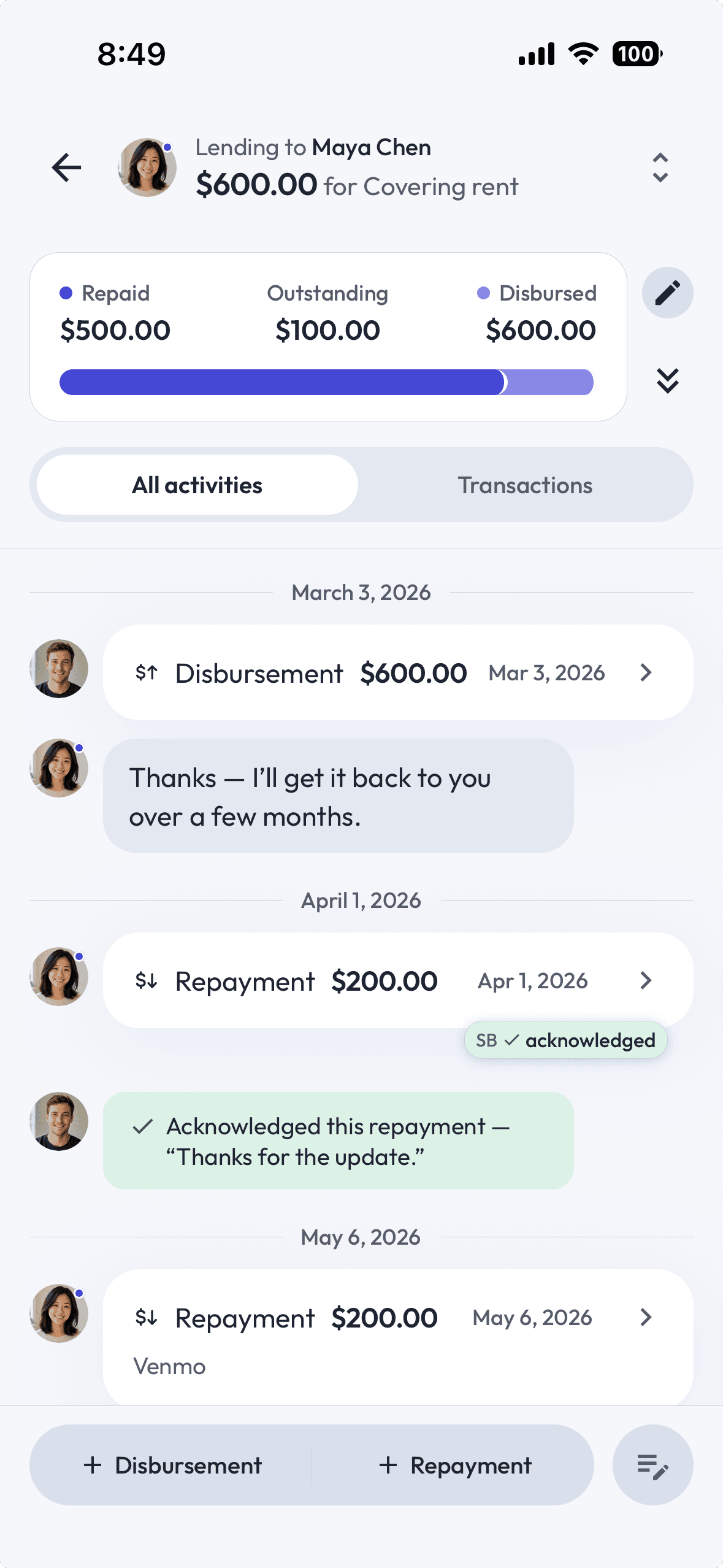Switch to the Transactions tab

tap(525, 485)
